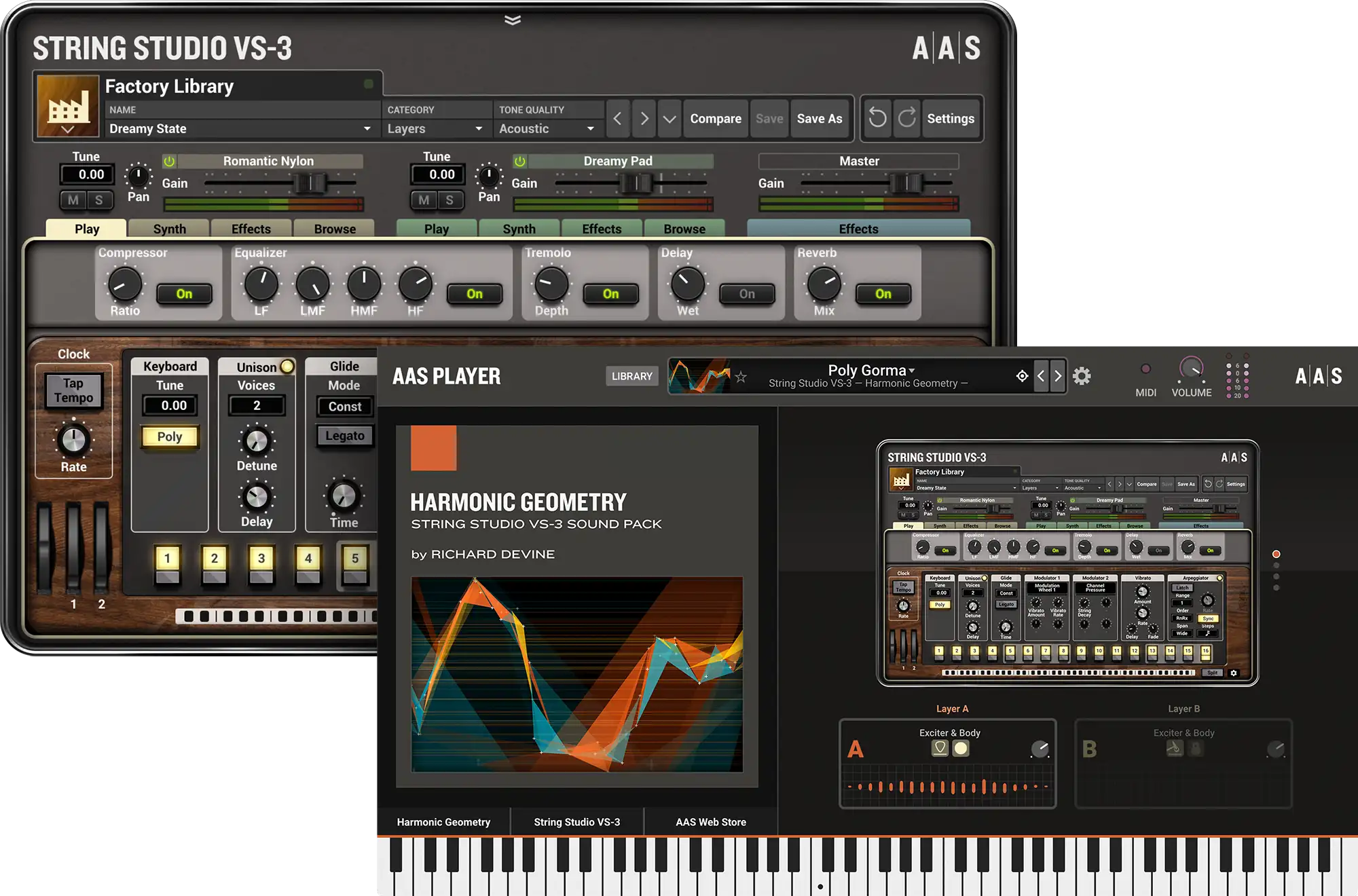This screenshot has height=896, width=1358.
Task: Expand the preset list down chevron
Action: click(669, 118)
